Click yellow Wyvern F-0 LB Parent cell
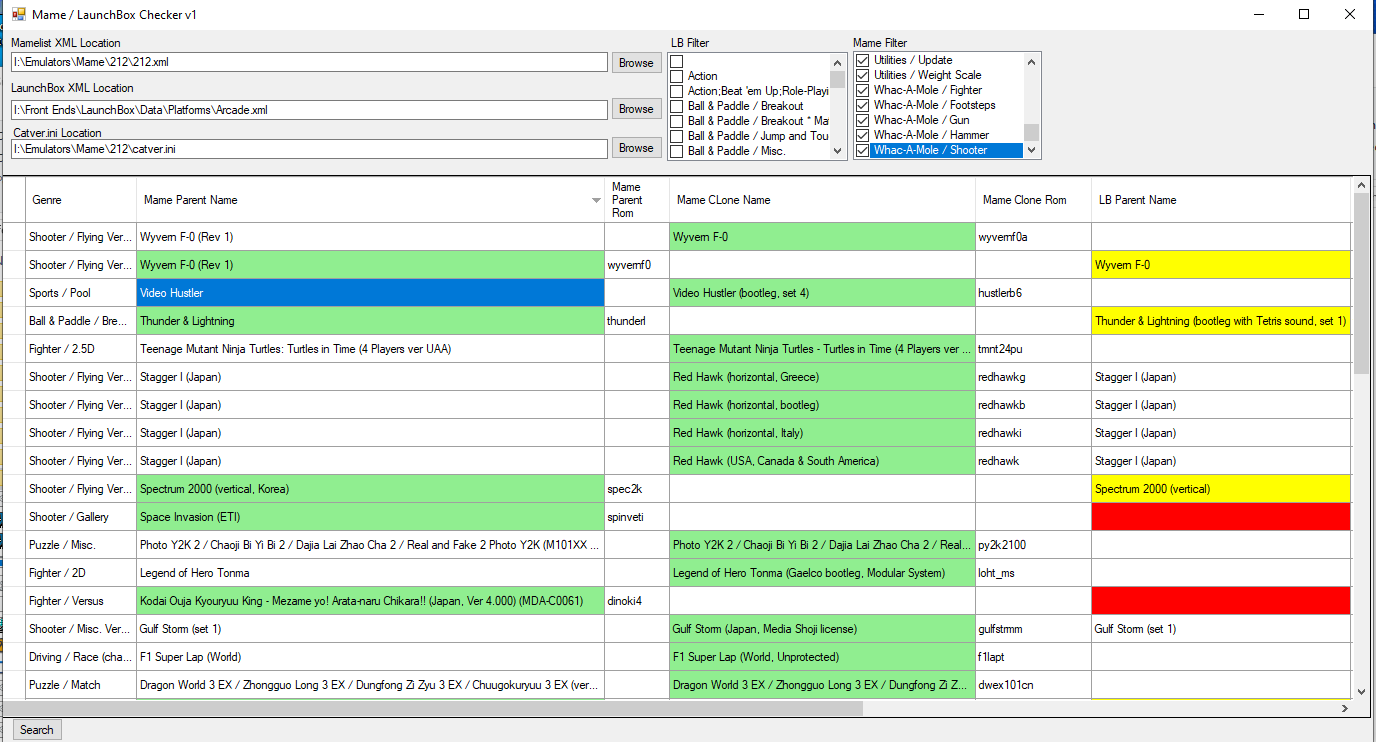 pos(1221,265)
